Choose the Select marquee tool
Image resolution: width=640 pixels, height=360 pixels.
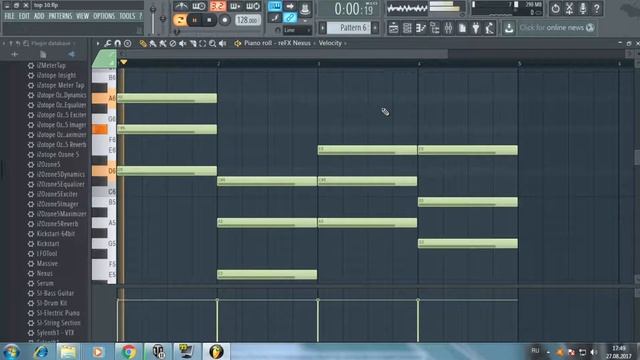click(202, 43)
